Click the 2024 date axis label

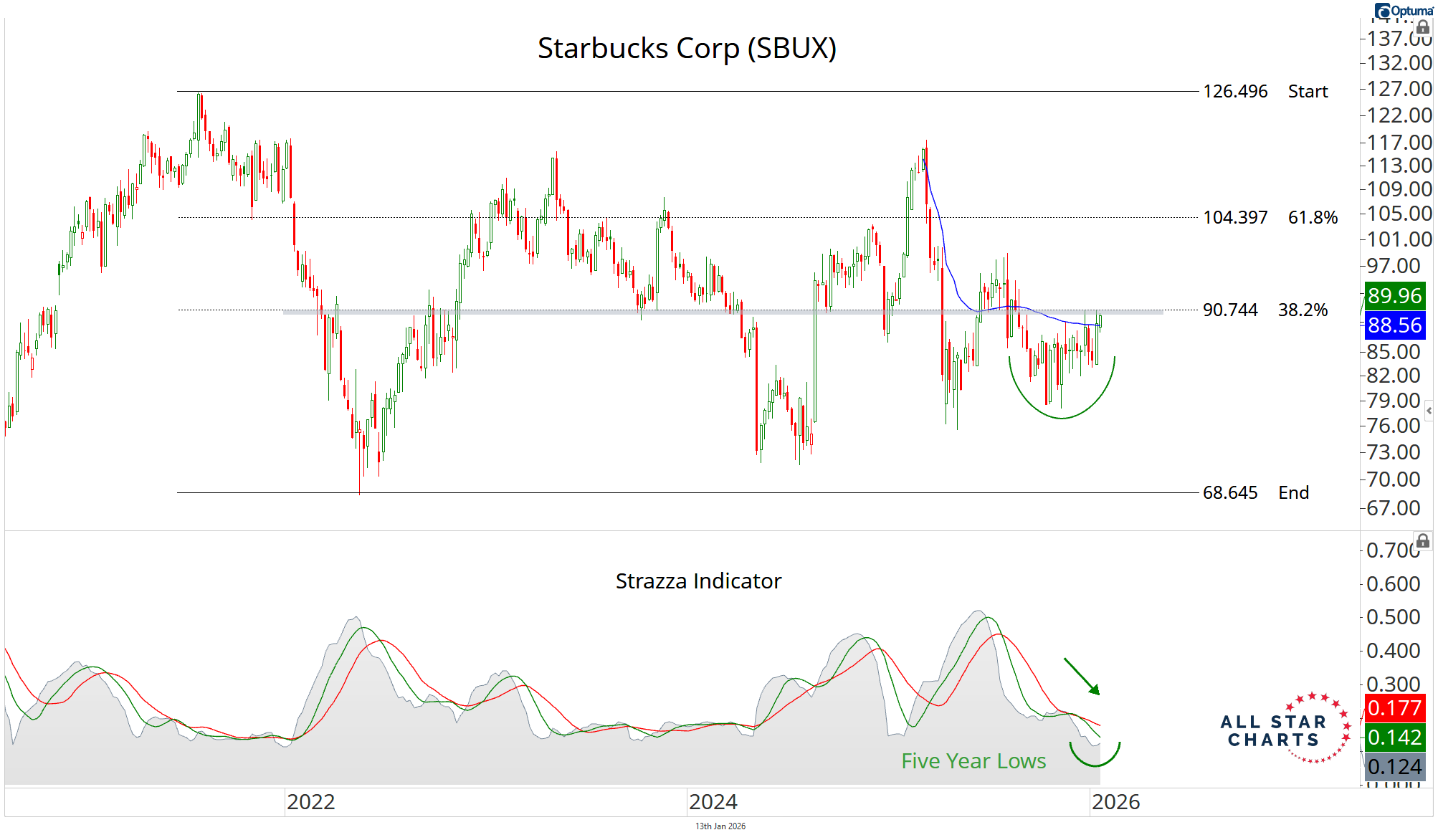click(x=713, y=802)
